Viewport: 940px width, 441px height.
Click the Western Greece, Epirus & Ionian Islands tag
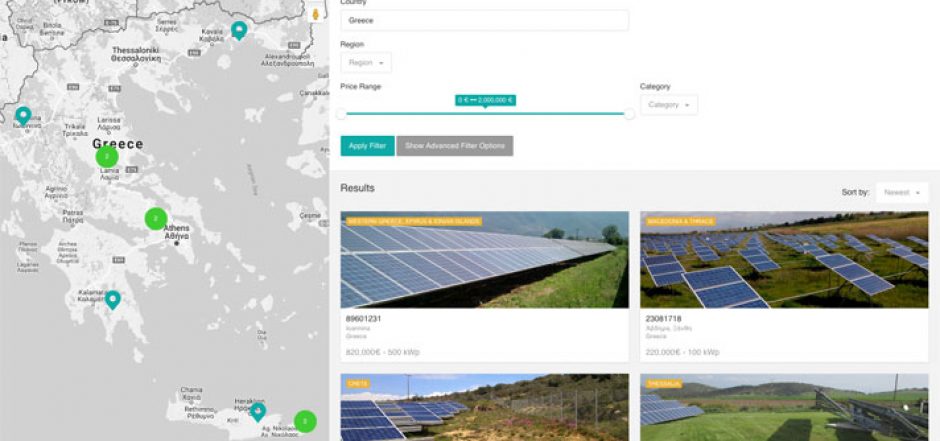pyautogui.click(x=414, y=222)
